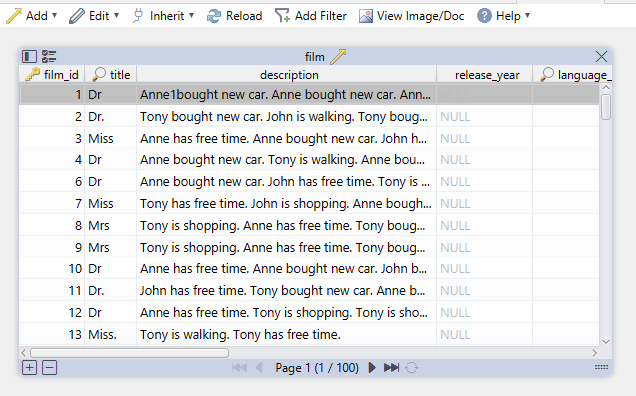This screenshot has height=396, width=636.
Task: Open View Image/Doc
Action: pyautogui.click(x=411, y=16)
